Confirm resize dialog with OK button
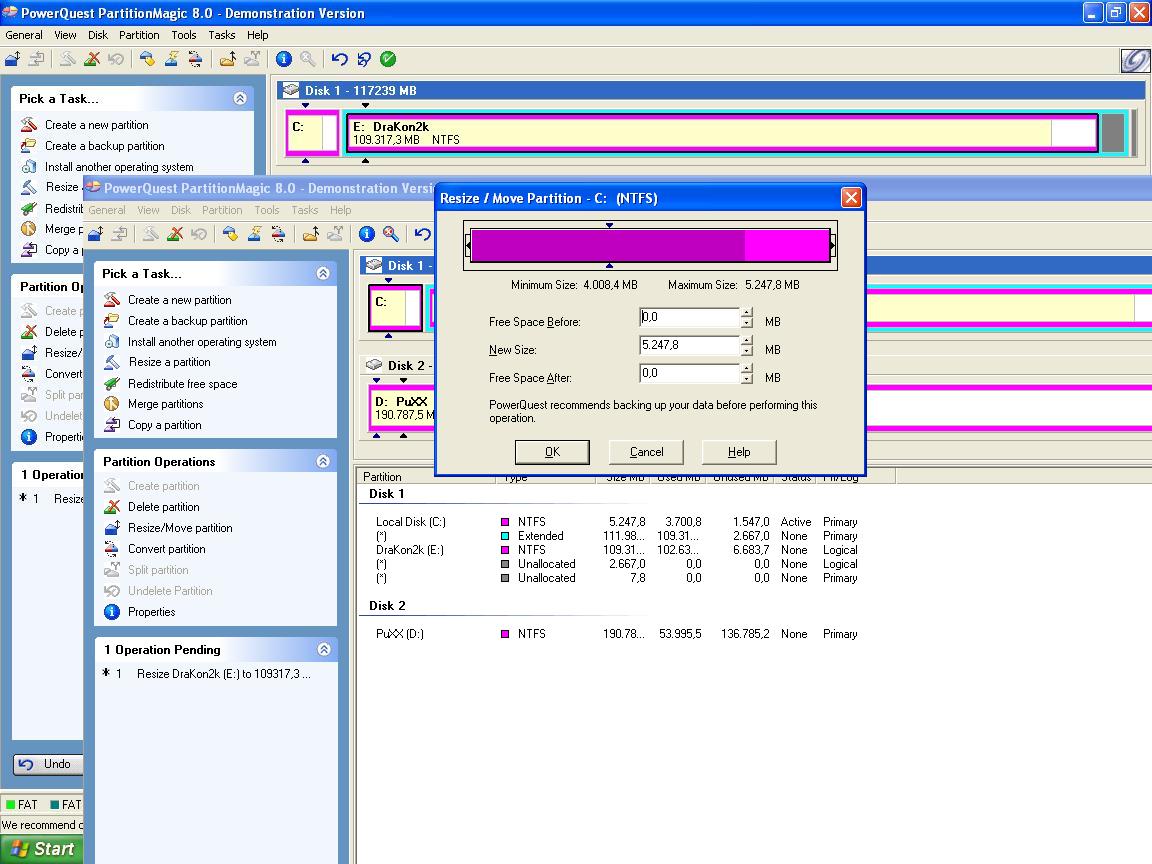1152x864 pixels. [x=552, y=452]
